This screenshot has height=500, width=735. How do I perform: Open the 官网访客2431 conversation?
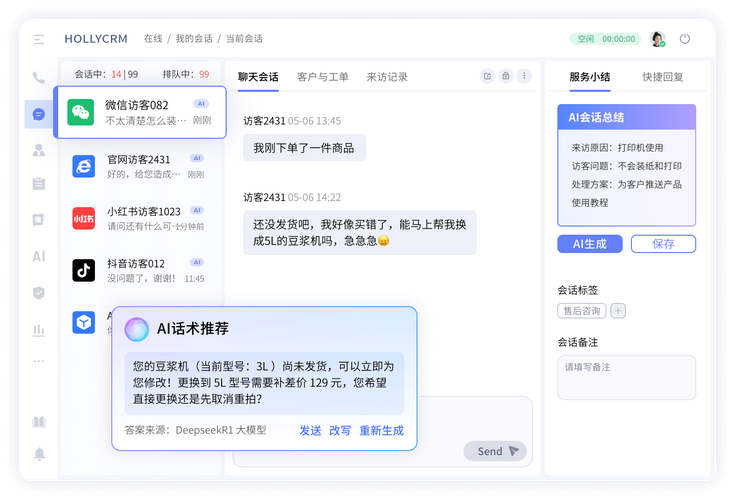pos(140,166)
